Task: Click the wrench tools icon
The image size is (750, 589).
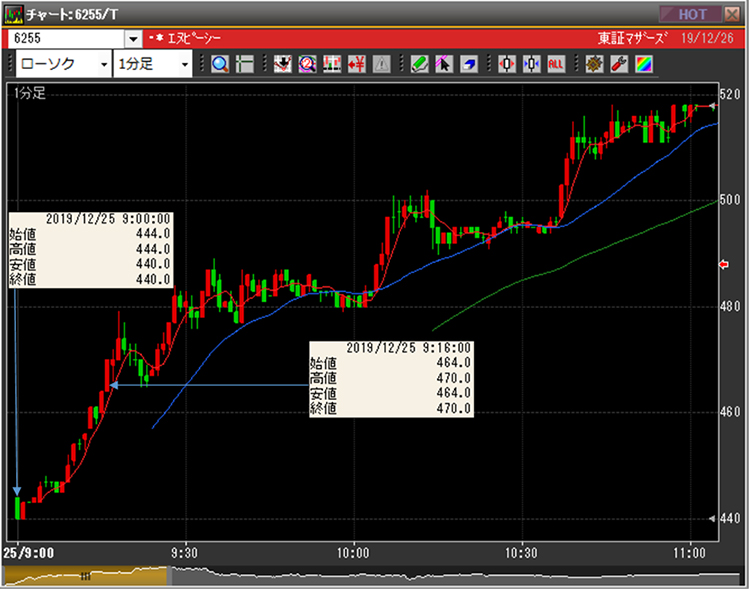Action: 618,64
